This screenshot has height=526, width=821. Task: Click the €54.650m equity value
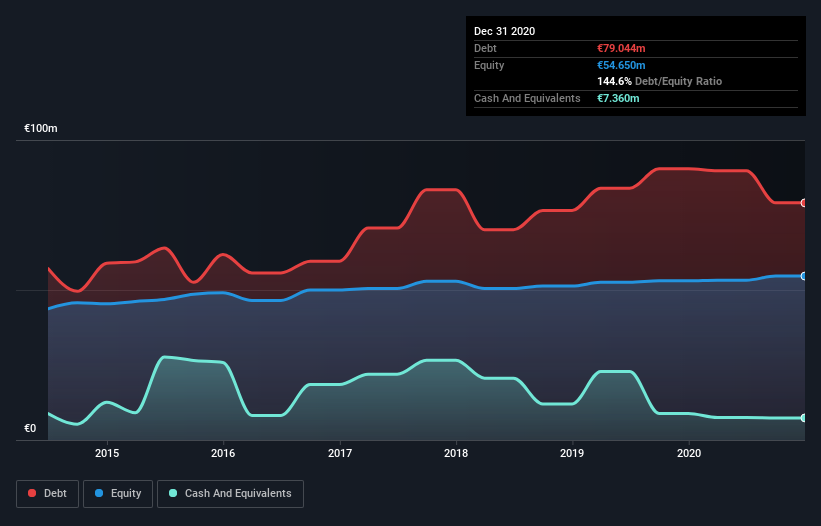622,65
